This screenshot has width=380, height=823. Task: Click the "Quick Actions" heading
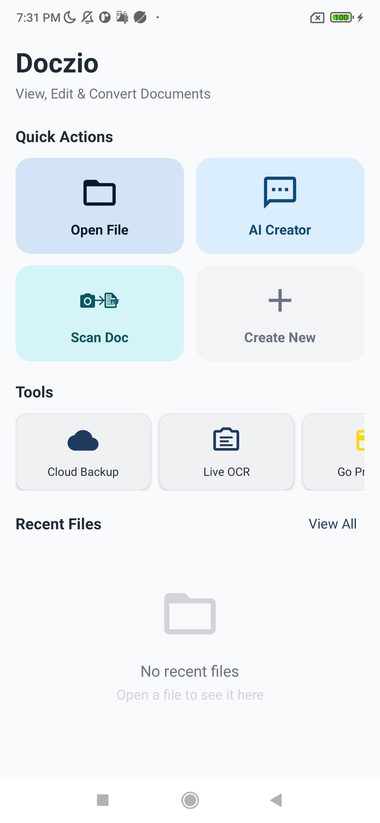[64, 137]
